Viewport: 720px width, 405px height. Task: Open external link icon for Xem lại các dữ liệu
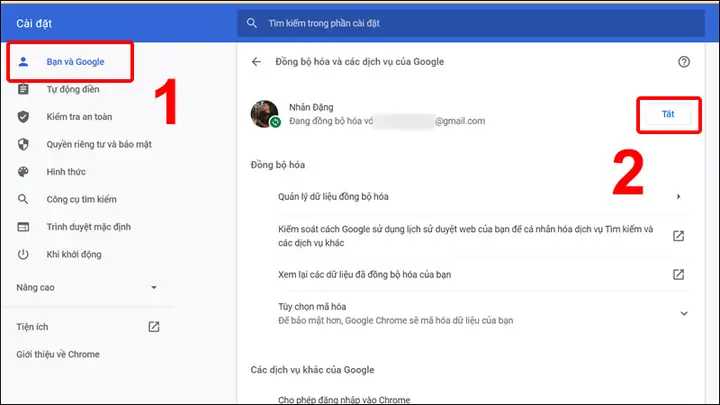coord(678,274)
